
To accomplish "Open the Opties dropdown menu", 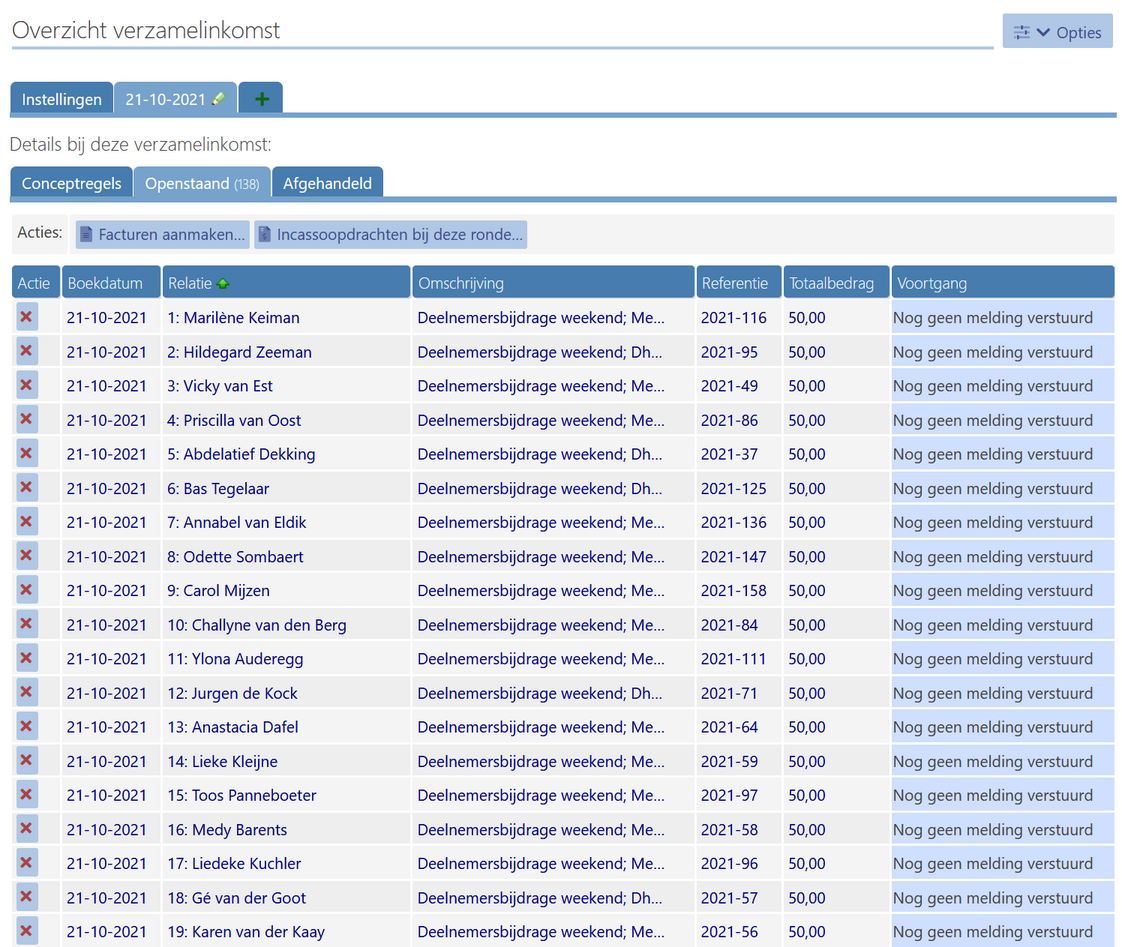I will 1057,32.
